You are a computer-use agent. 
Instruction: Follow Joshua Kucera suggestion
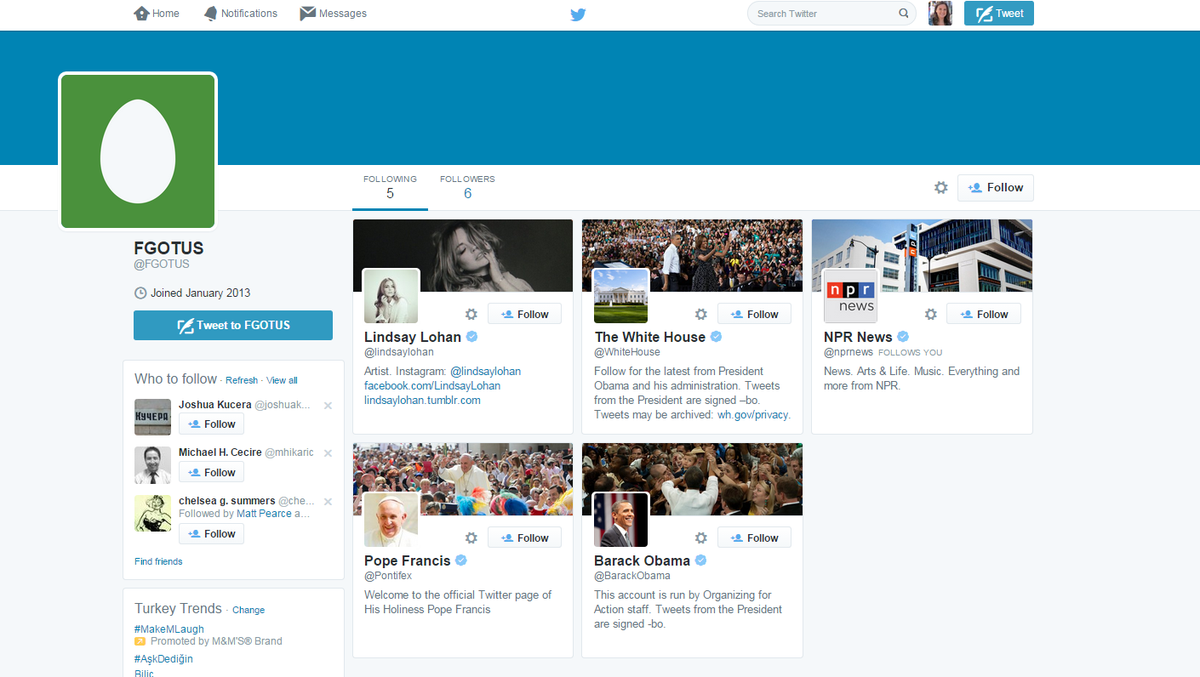tap(211, 424)
